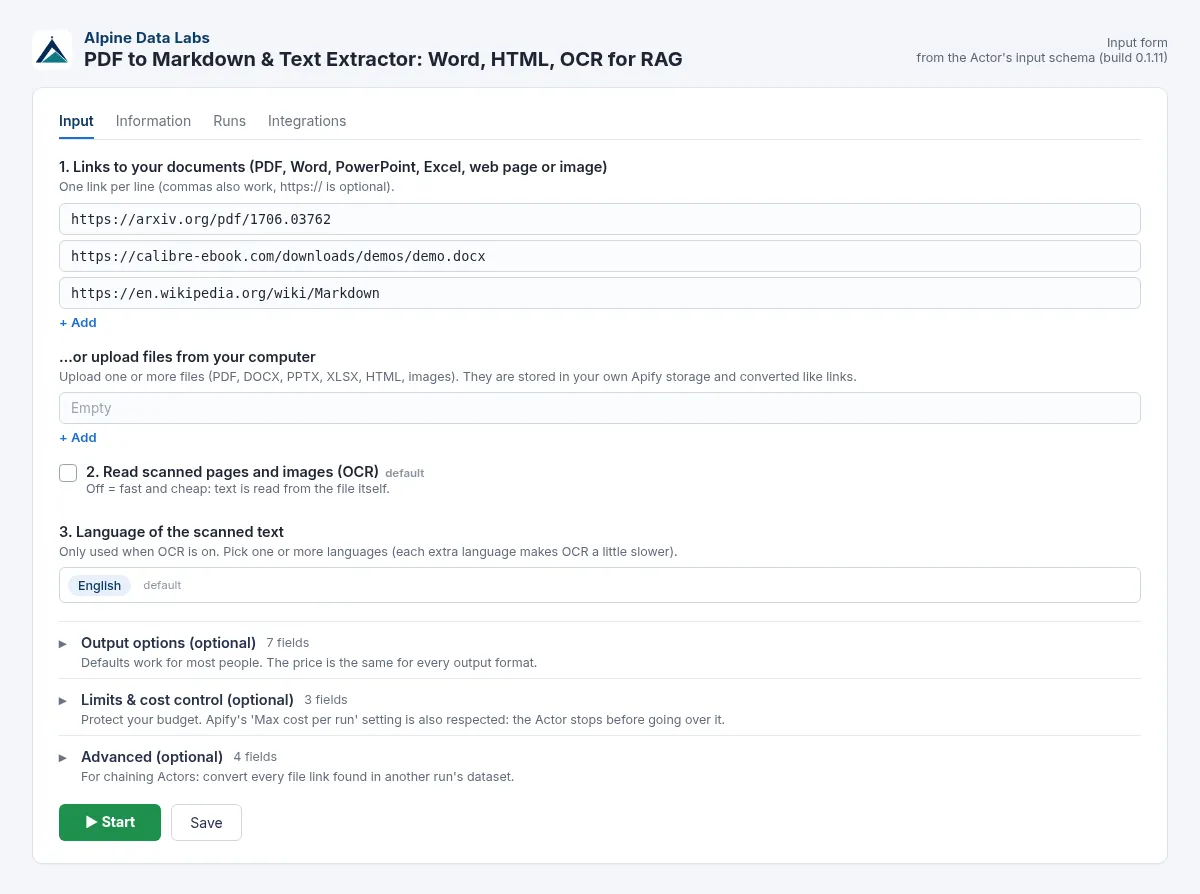Click the calibre-ebook demo.docx link field
This screenshot has height=894, width=1200.
600,256
